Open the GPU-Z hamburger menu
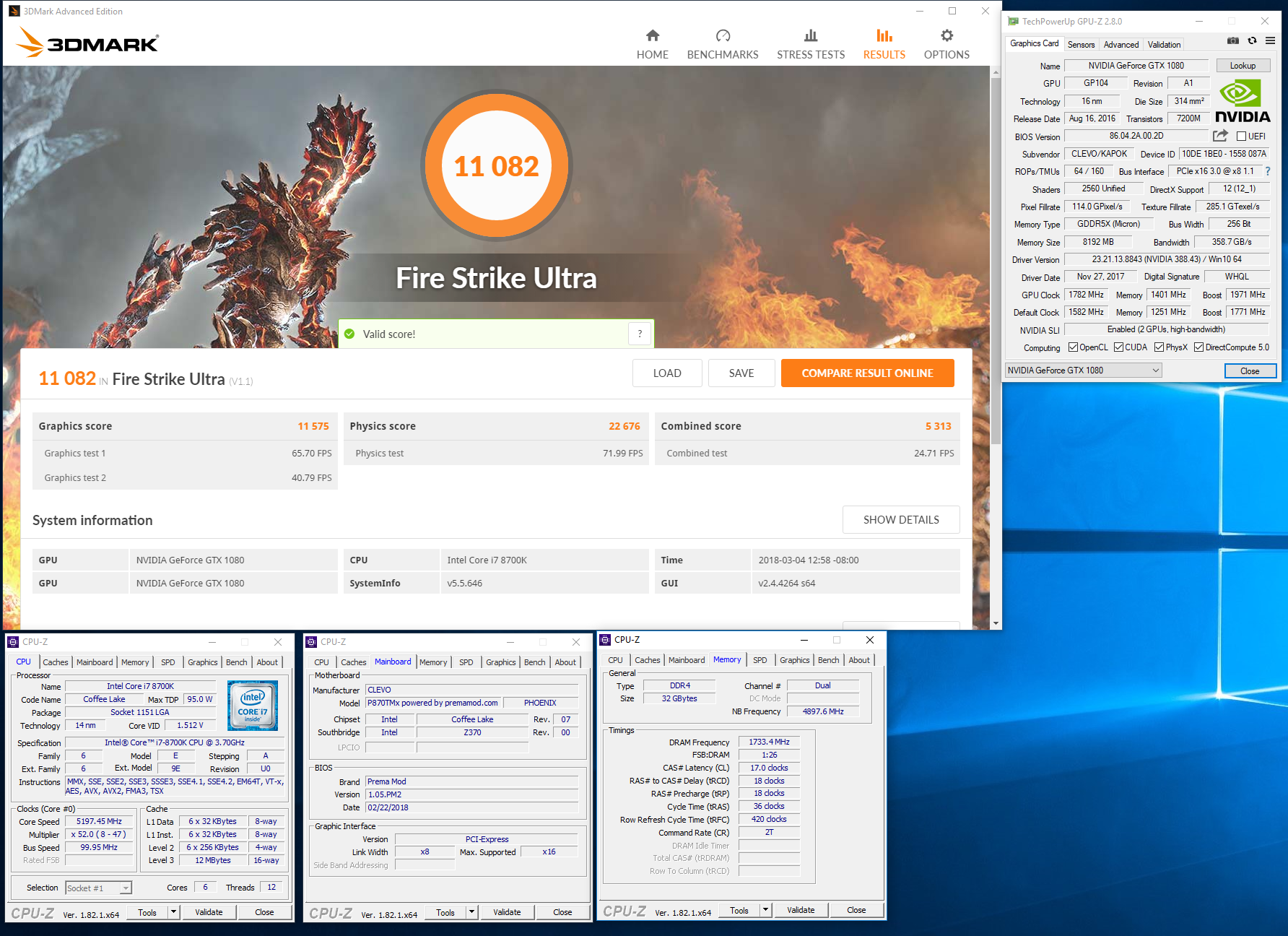The image size is (1288, 936). click(1270, 41)
